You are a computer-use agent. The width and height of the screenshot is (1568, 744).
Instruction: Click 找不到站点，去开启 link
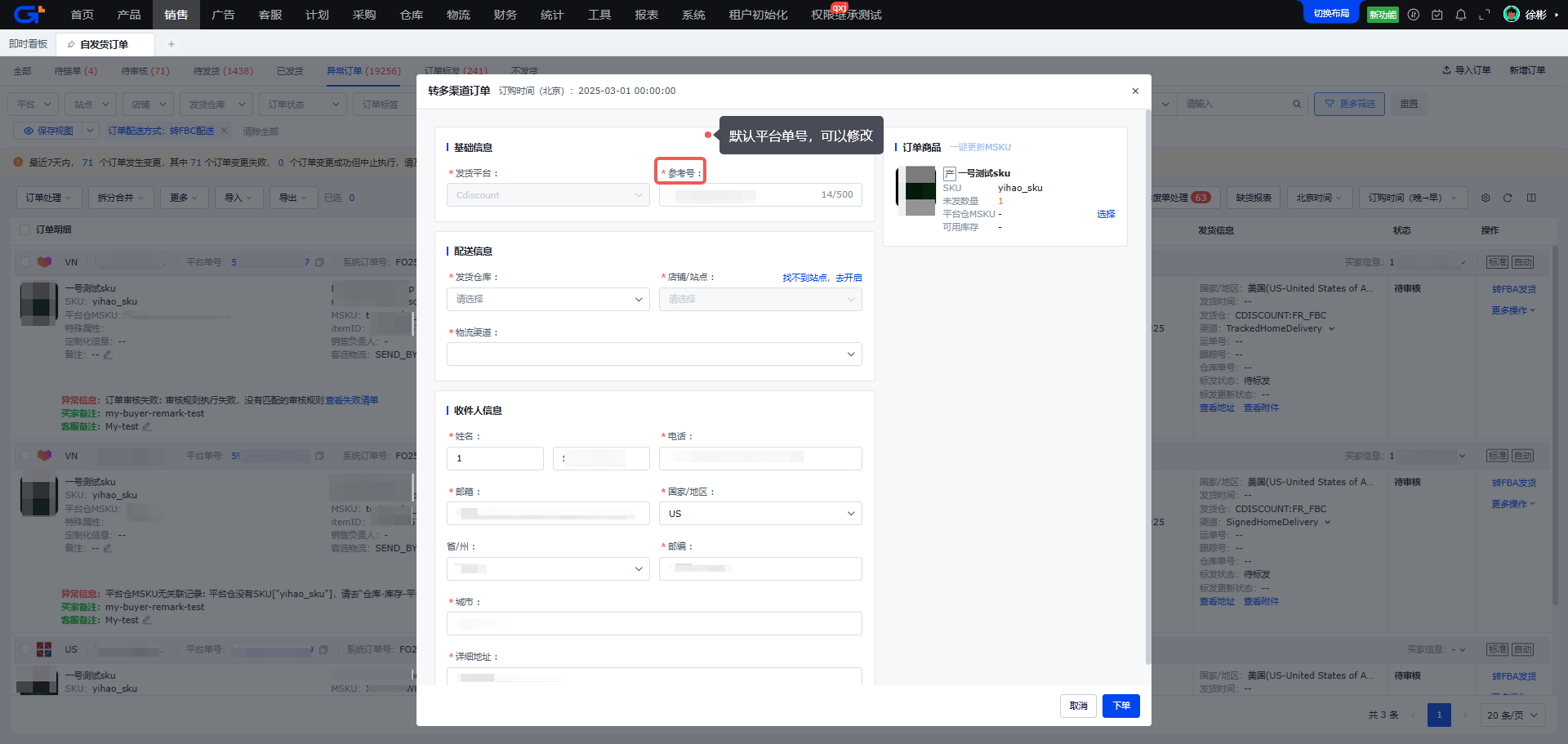coord(822,278)
